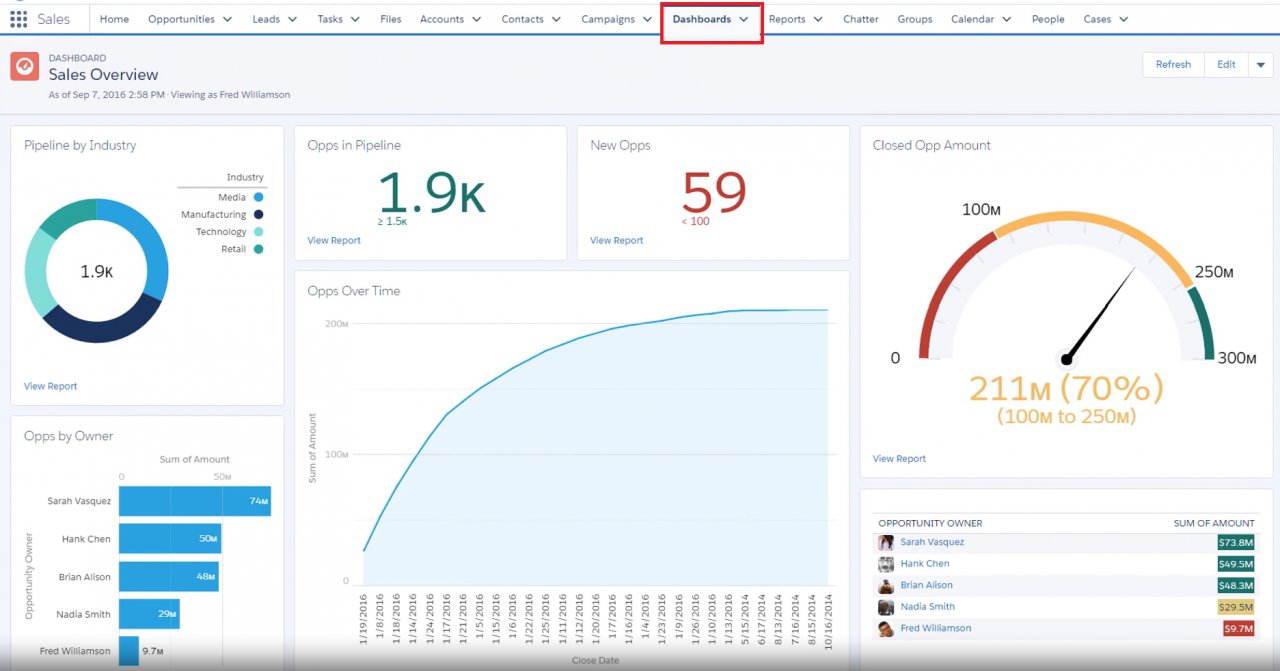Go to the Home tab
The width and height of the screenshot is (1280, 671).
click(x=113, y=18)
